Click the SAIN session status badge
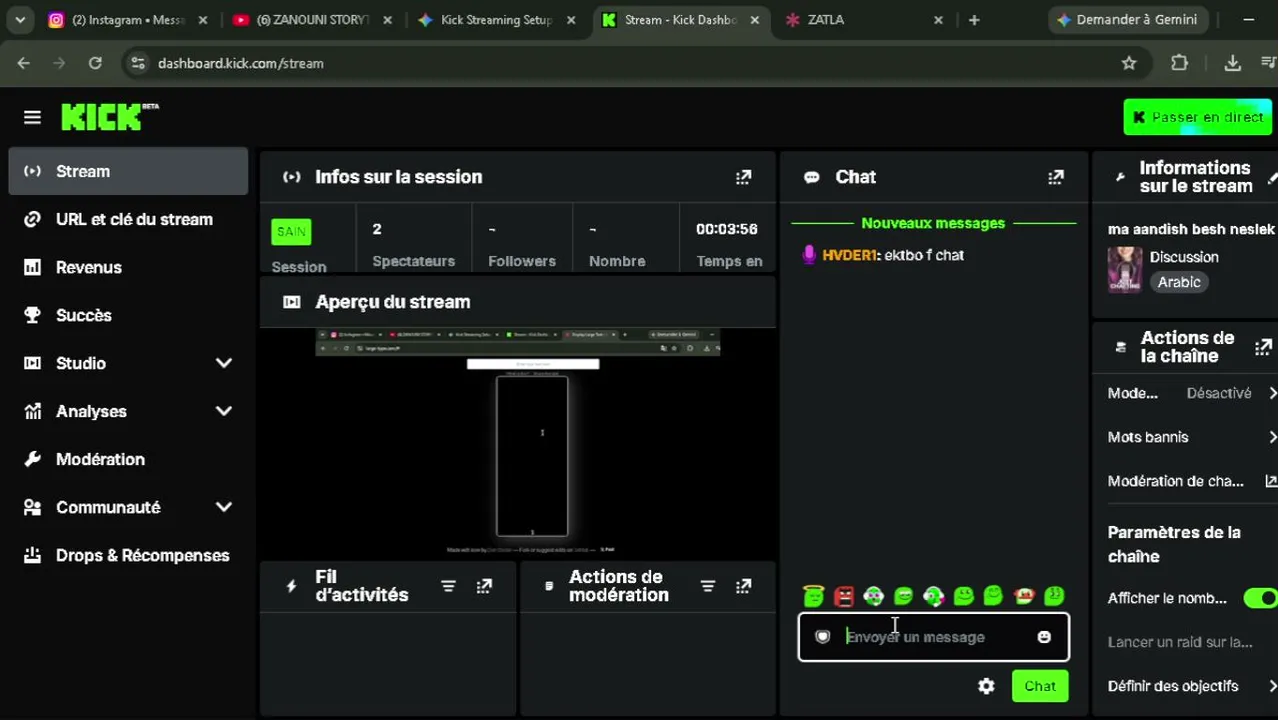This screenshot has width=1278, height=720. (291, 232)
